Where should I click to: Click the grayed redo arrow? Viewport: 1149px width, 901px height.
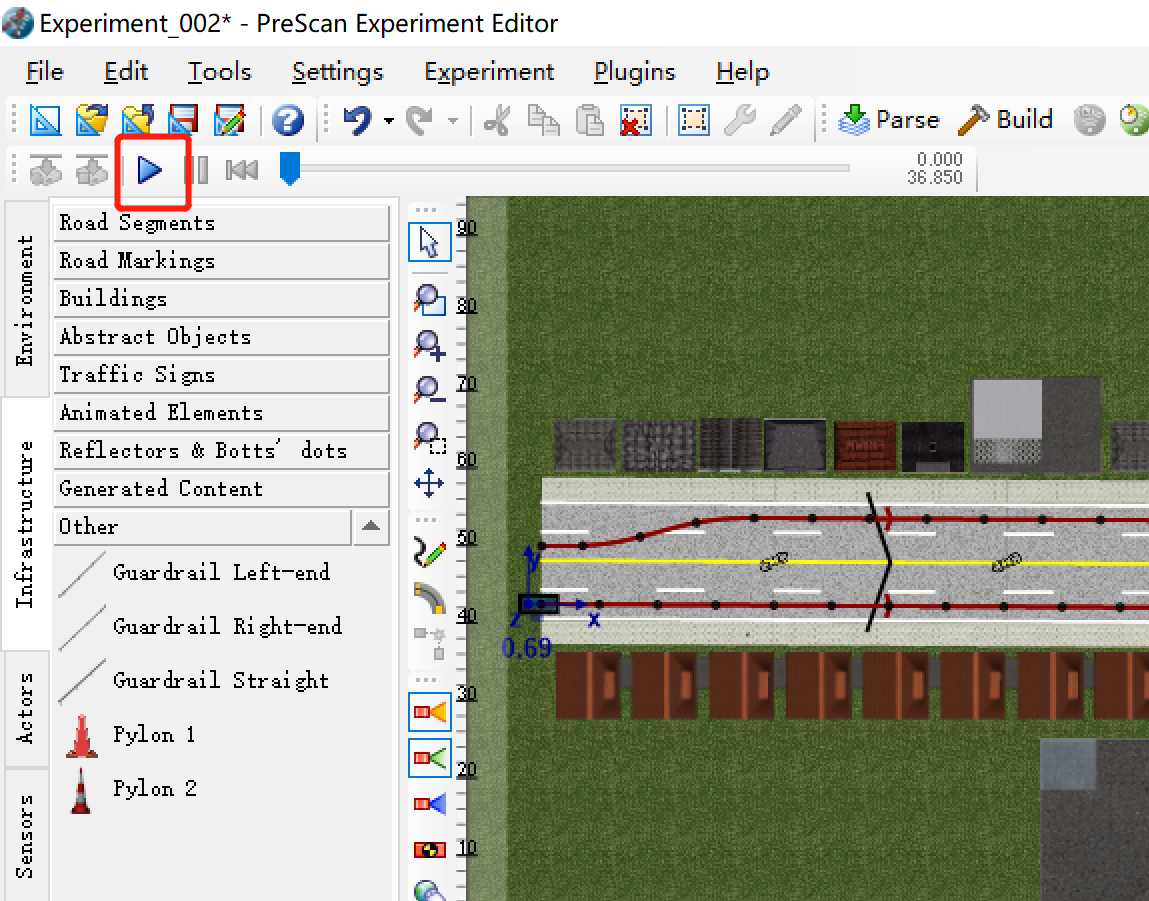click(x=420, y=120)
